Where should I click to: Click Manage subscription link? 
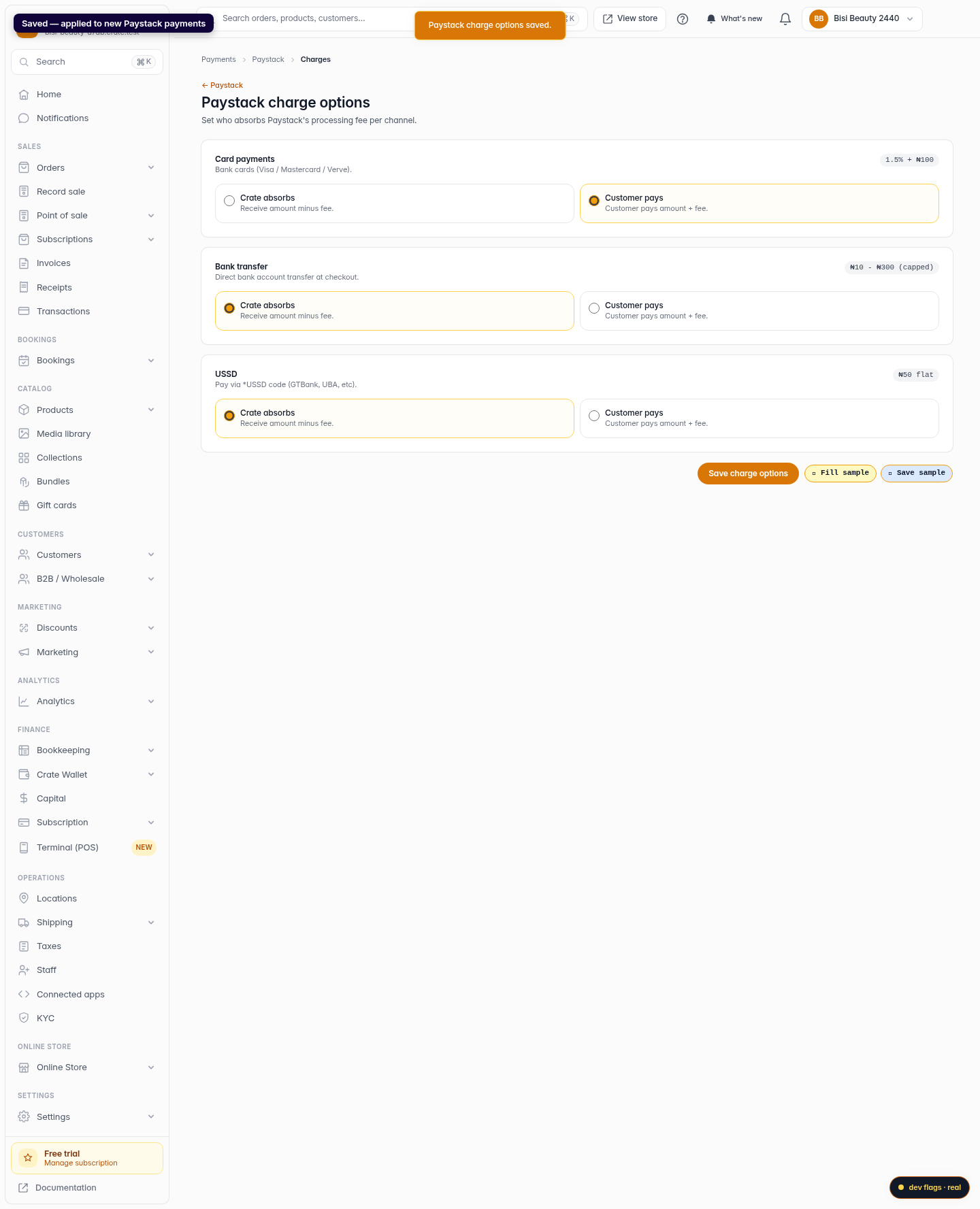point(80,1163)
